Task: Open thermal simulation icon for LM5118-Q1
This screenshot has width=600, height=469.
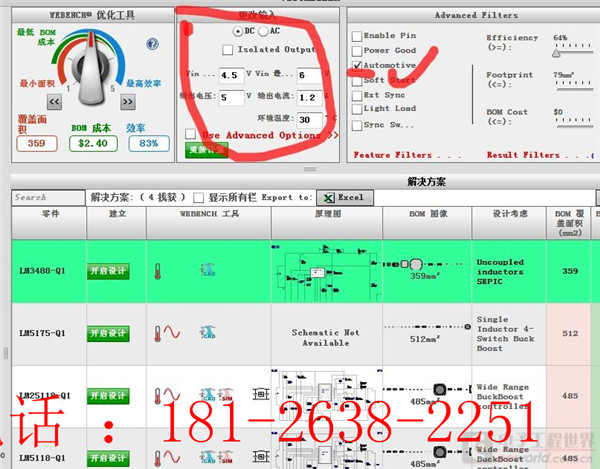Action: [x=157, y=458]
